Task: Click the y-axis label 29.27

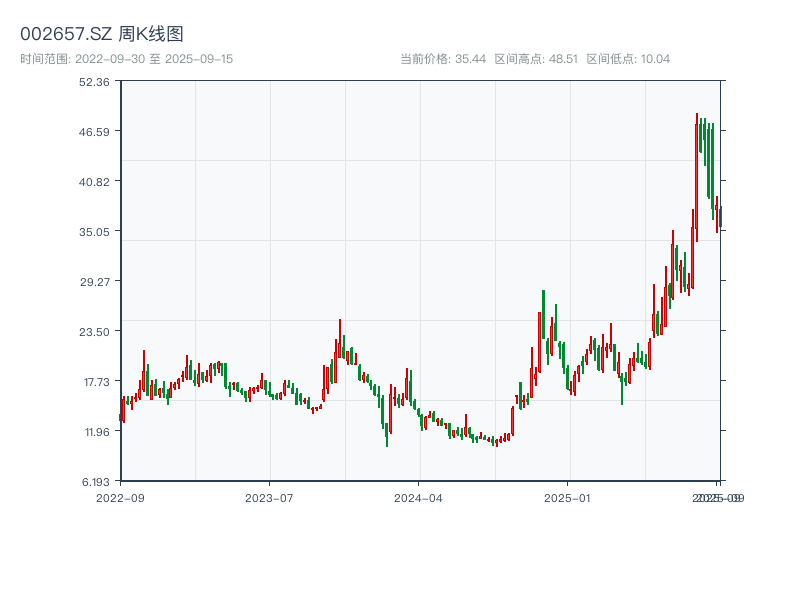Action: pos(95,282)
